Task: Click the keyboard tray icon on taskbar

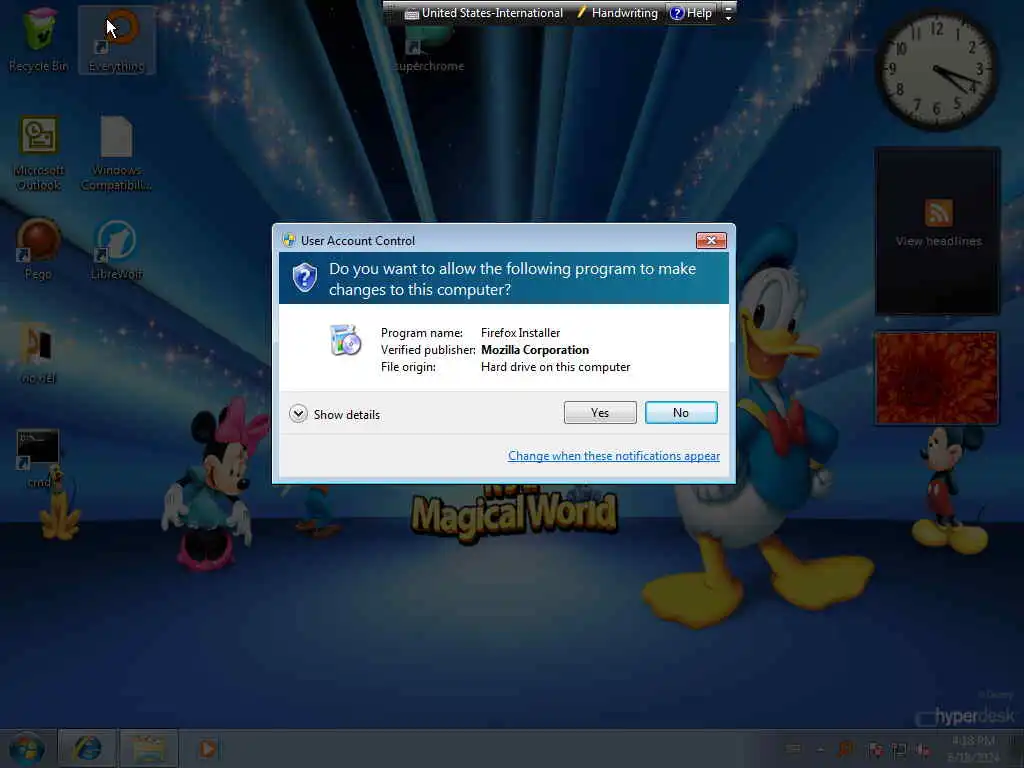Action: pyautogui.click(x=793, y=748)
